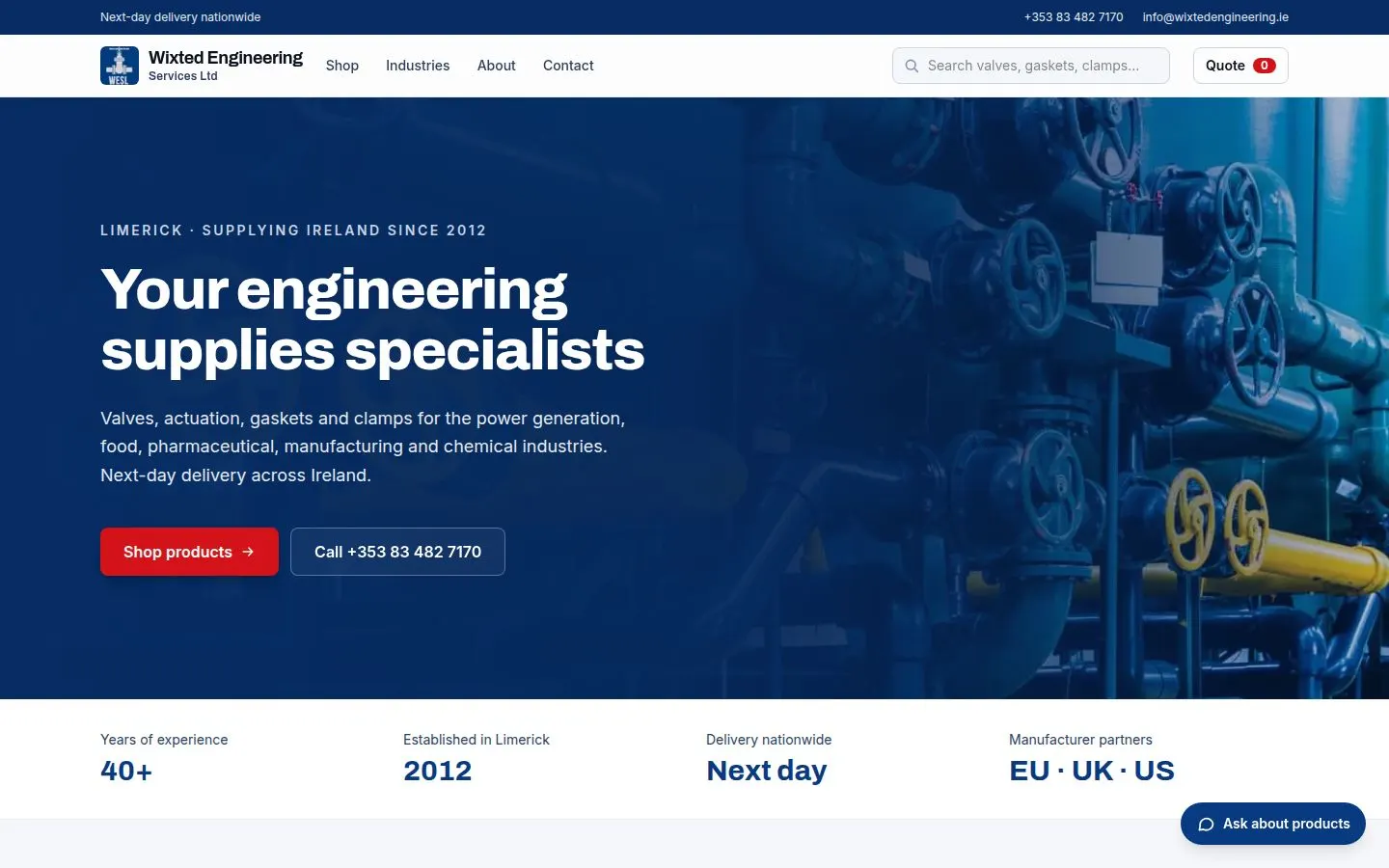Click the Your engineering supplies specialists headline

372,319
